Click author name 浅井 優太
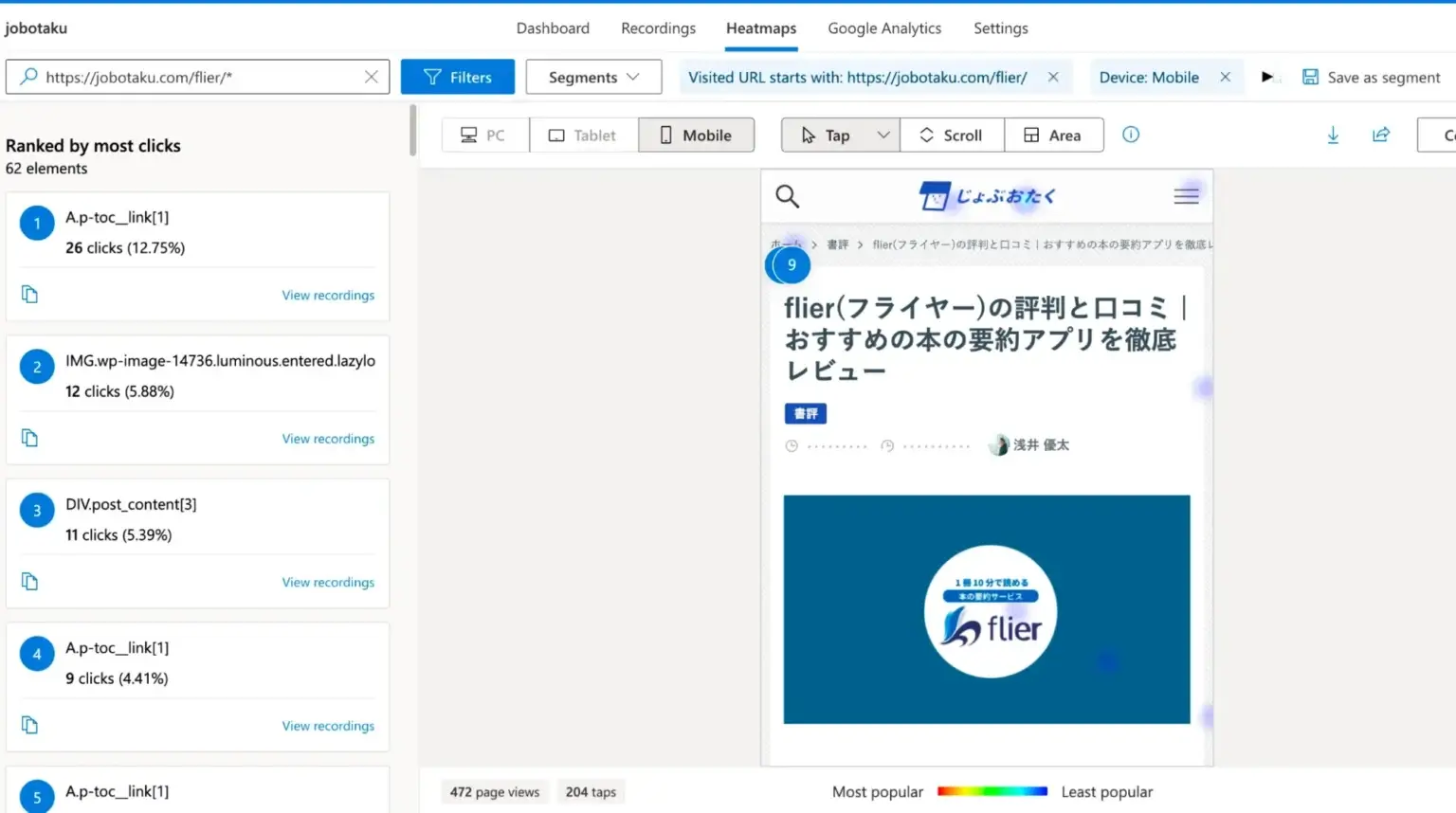 click(x=1041, y=444)
